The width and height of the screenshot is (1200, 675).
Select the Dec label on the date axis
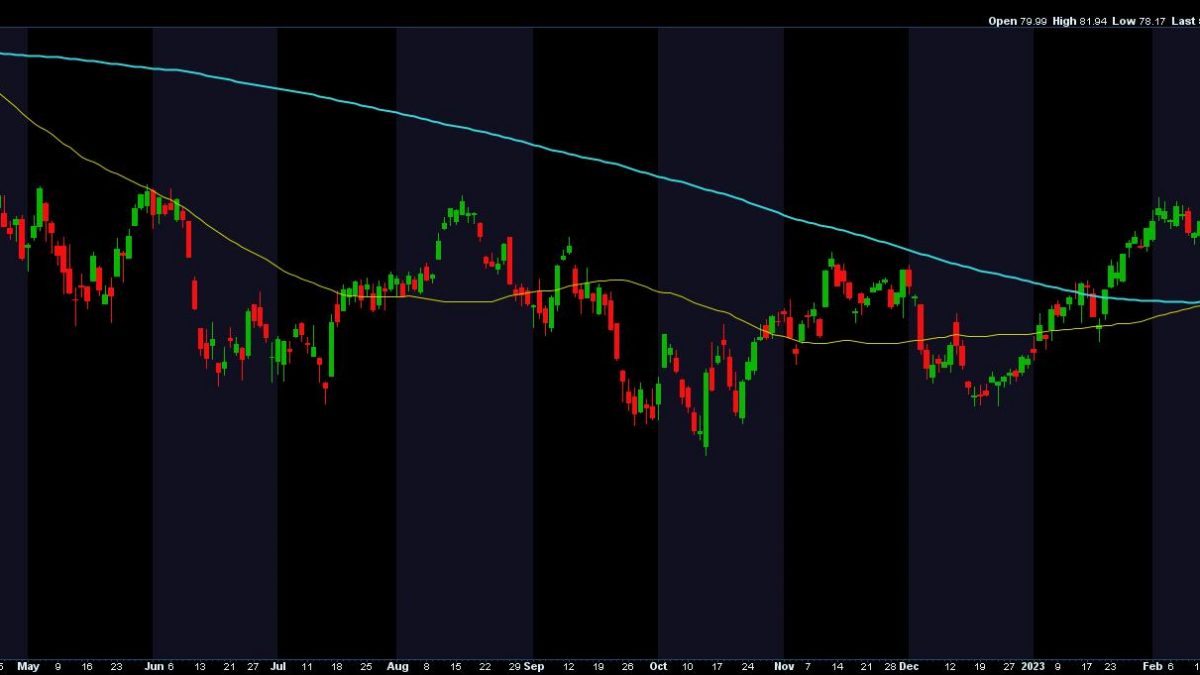coord(908,665)
